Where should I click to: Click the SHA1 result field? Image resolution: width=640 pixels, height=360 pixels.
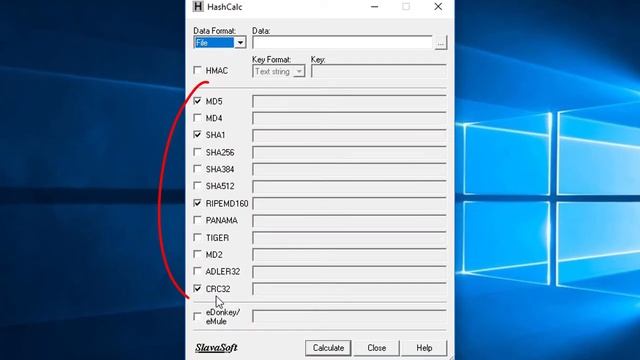[x=349, y=135]
